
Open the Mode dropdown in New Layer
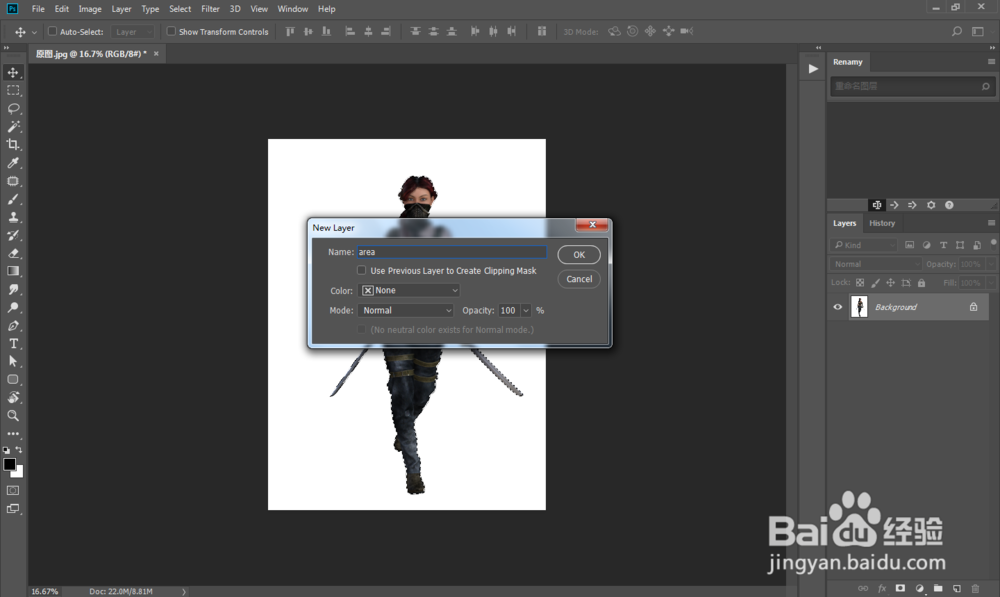[x=406, y=310]
